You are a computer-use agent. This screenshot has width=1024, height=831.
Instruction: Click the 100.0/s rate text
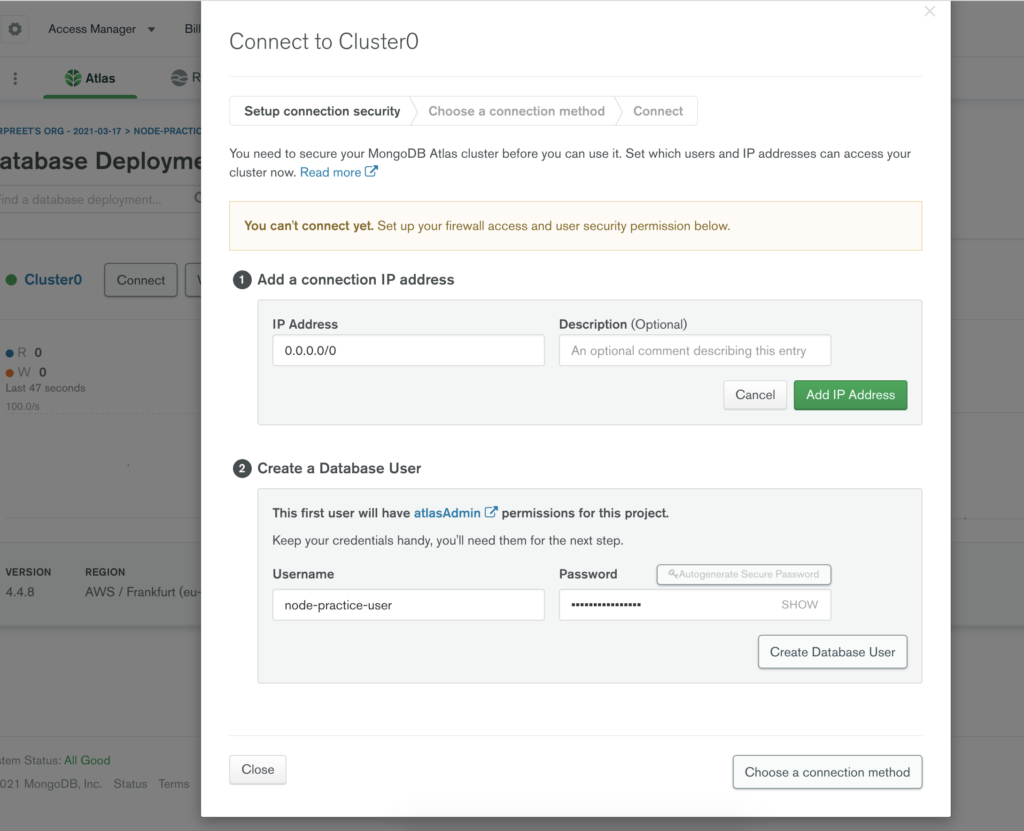tap(23, 406)
